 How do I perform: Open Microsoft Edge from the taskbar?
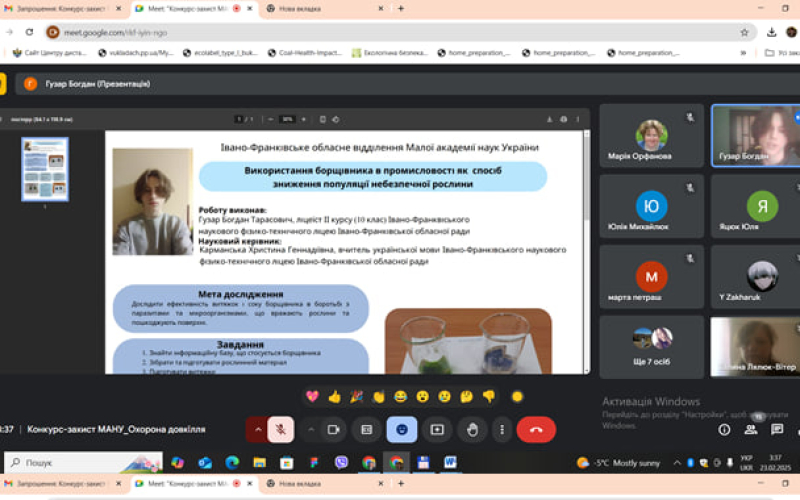coord(232,463)
